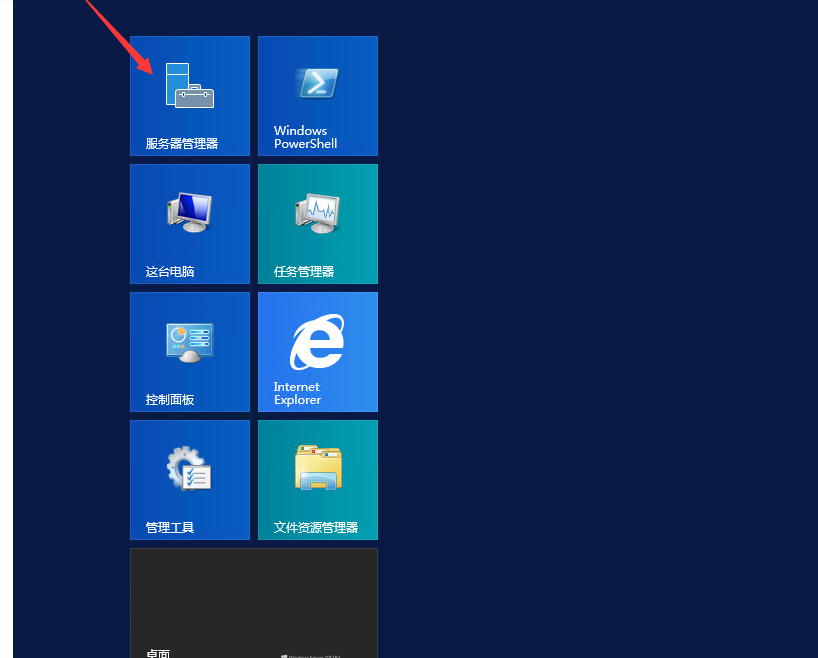Launch Windows PowerShell tile icon

(x=318, y=82)
